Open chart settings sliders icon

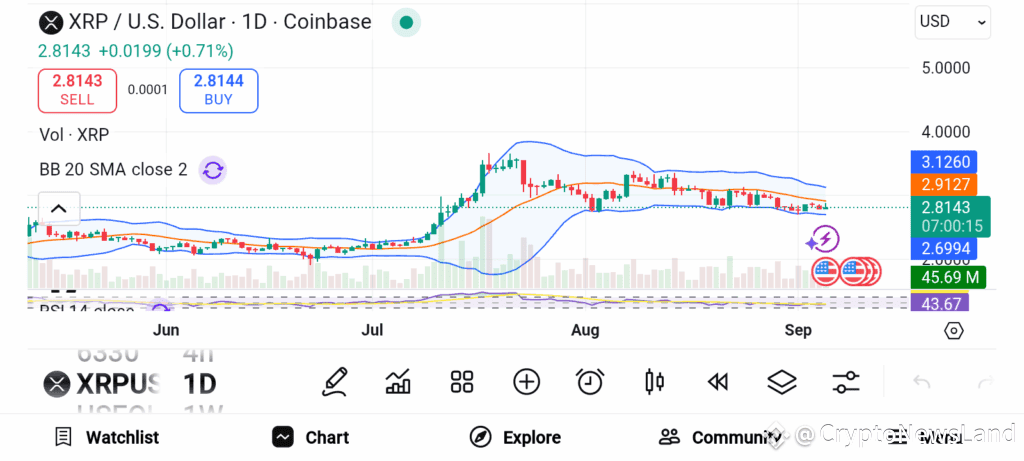[846, 382]
